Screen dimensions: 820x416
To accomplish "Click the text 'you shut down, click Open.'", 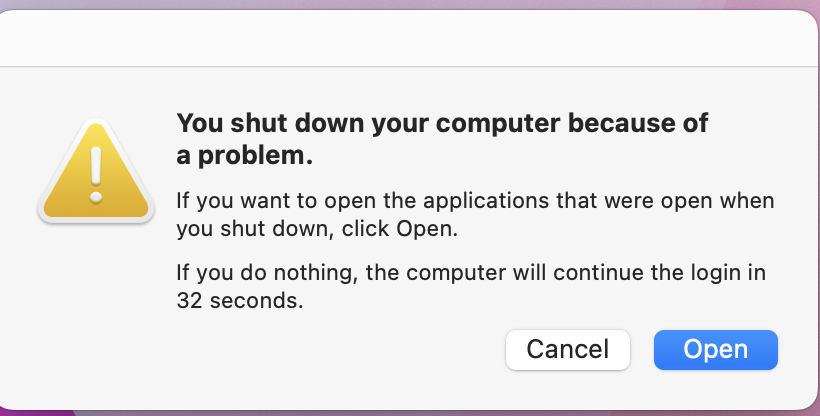I will (316, 228).
